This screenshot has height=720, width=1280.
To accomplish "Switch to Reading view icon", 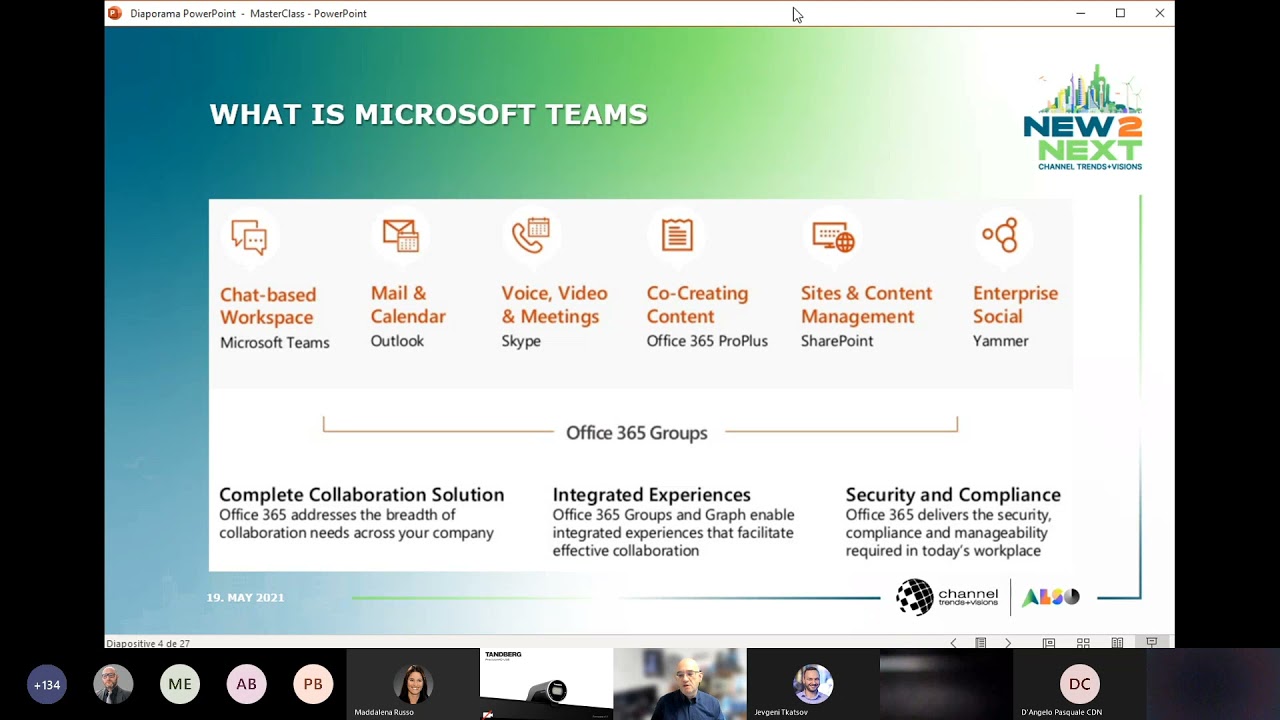I will coord(1117,643).
